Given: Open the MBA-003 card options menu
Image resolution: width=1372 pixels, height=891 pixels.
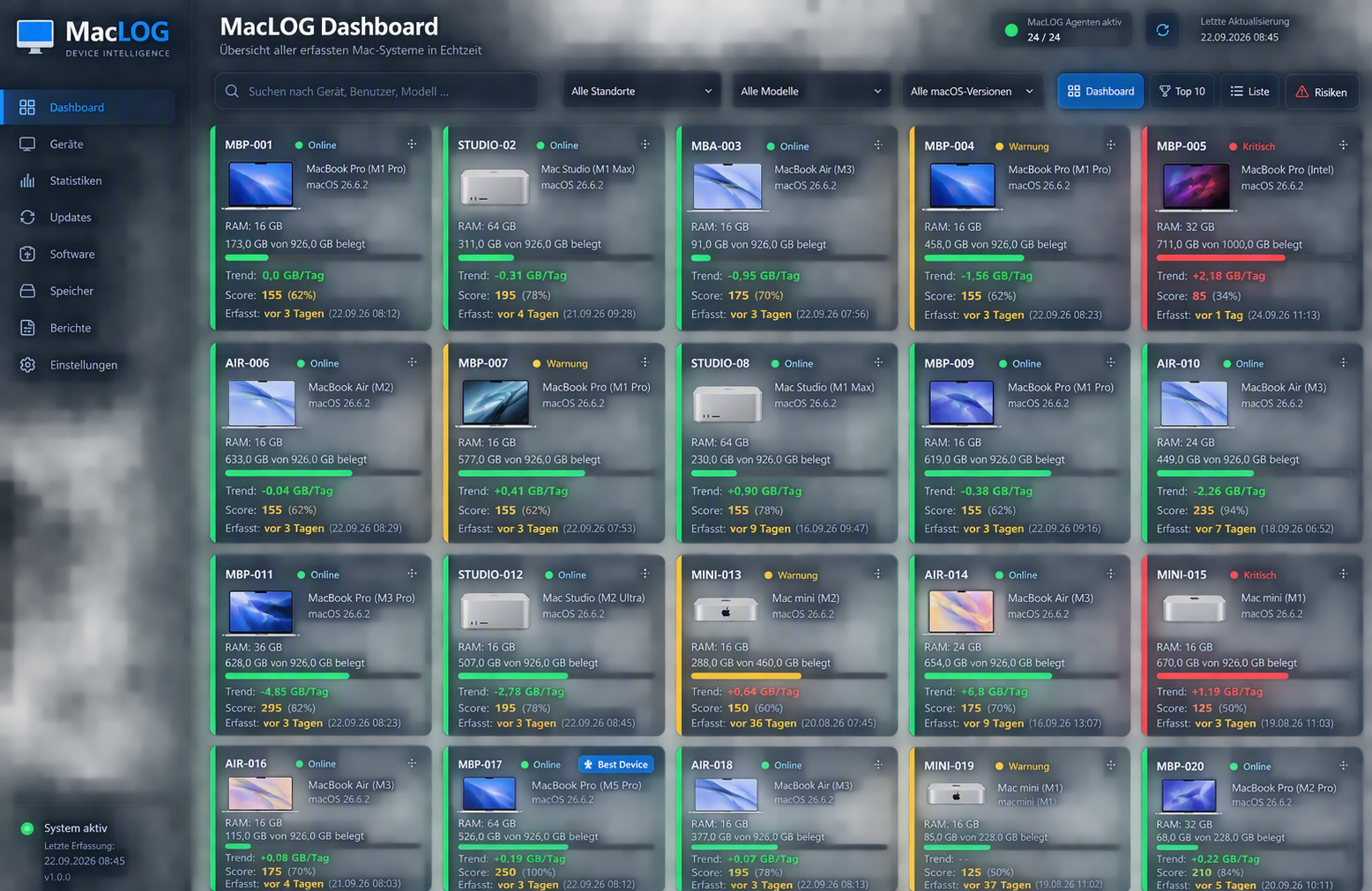Looking at the screenshot, I should coord(878,145).
